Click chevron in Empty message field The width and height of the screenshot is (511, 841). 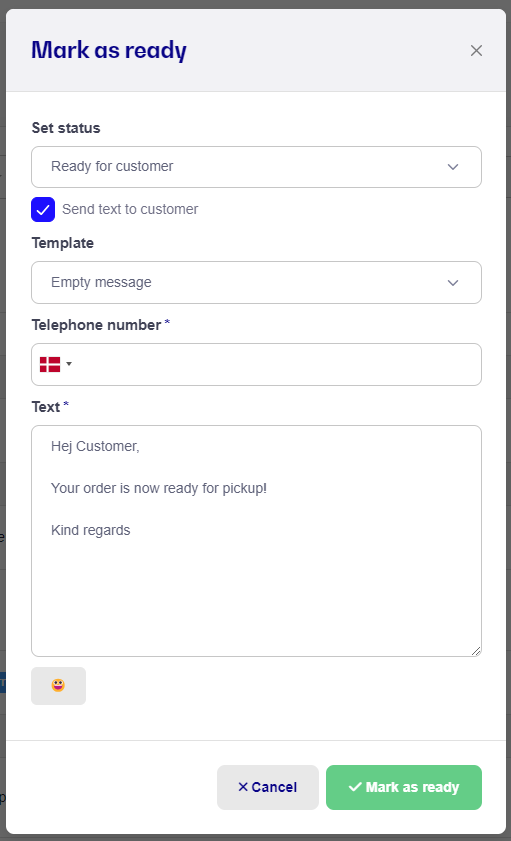(453, 283)
